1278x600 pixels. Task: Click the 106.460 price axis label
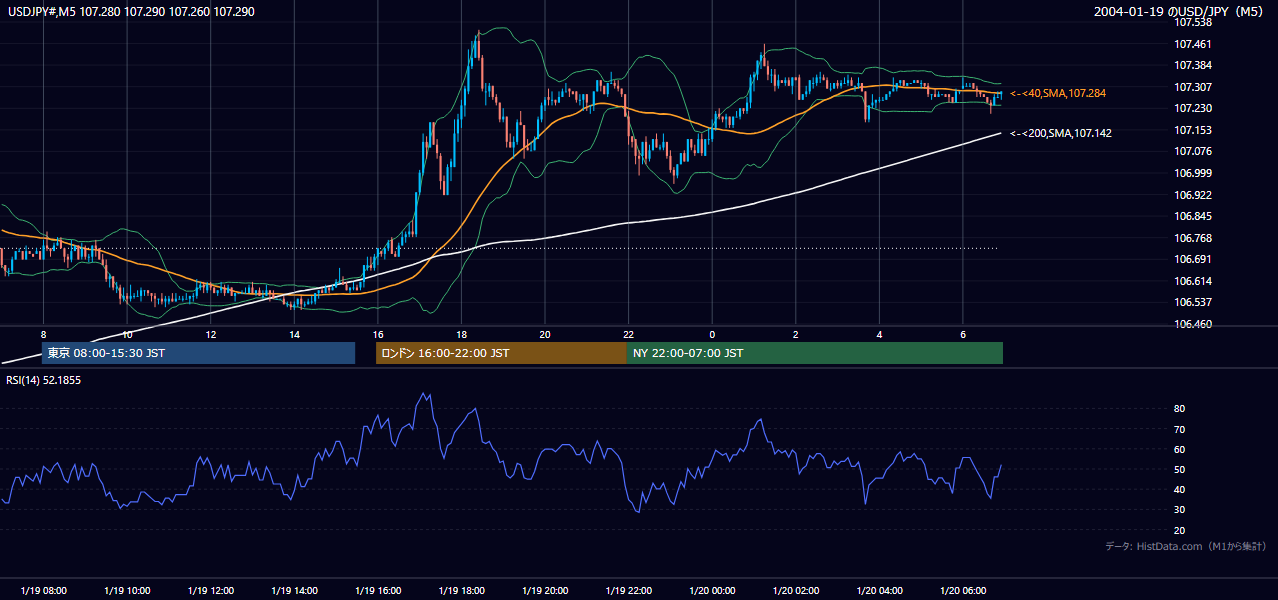coord(1194,324)
